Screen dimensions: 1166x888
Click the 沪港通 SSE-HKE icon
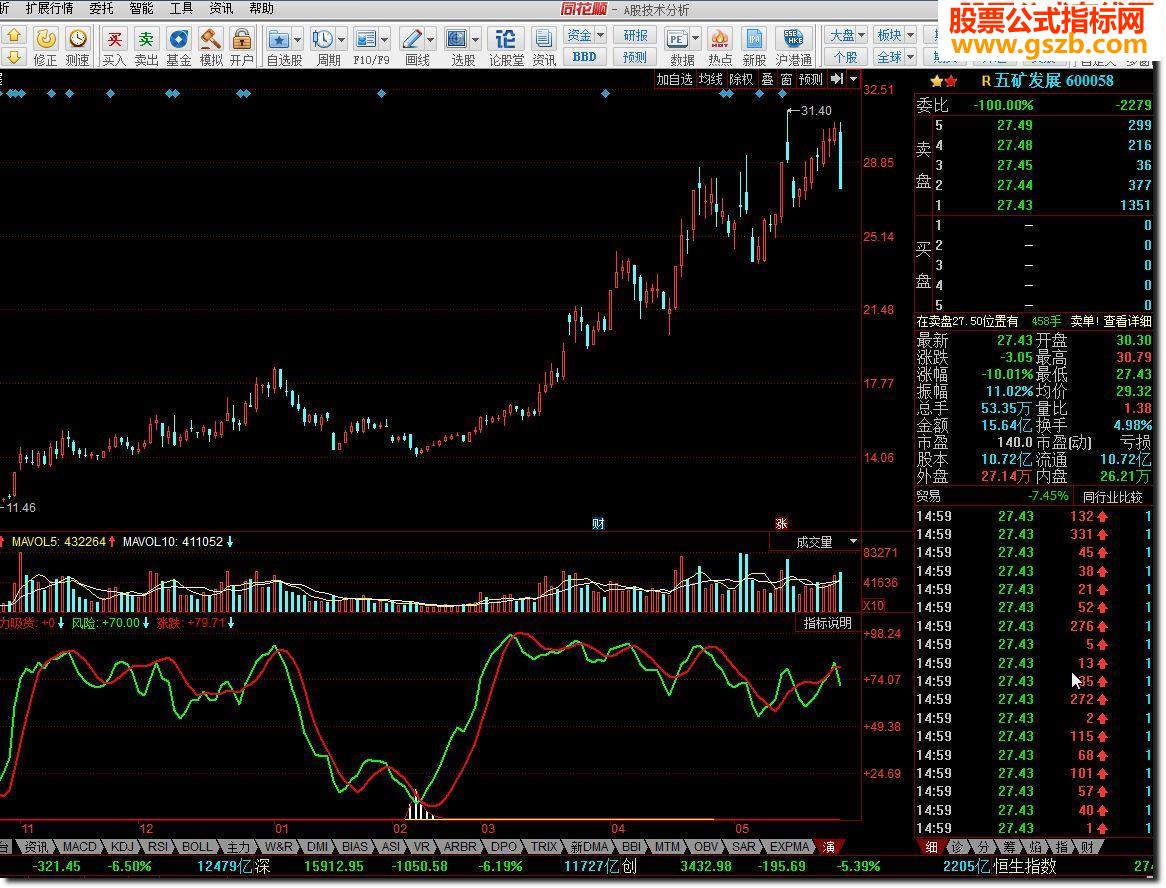(x=793, y=39)
